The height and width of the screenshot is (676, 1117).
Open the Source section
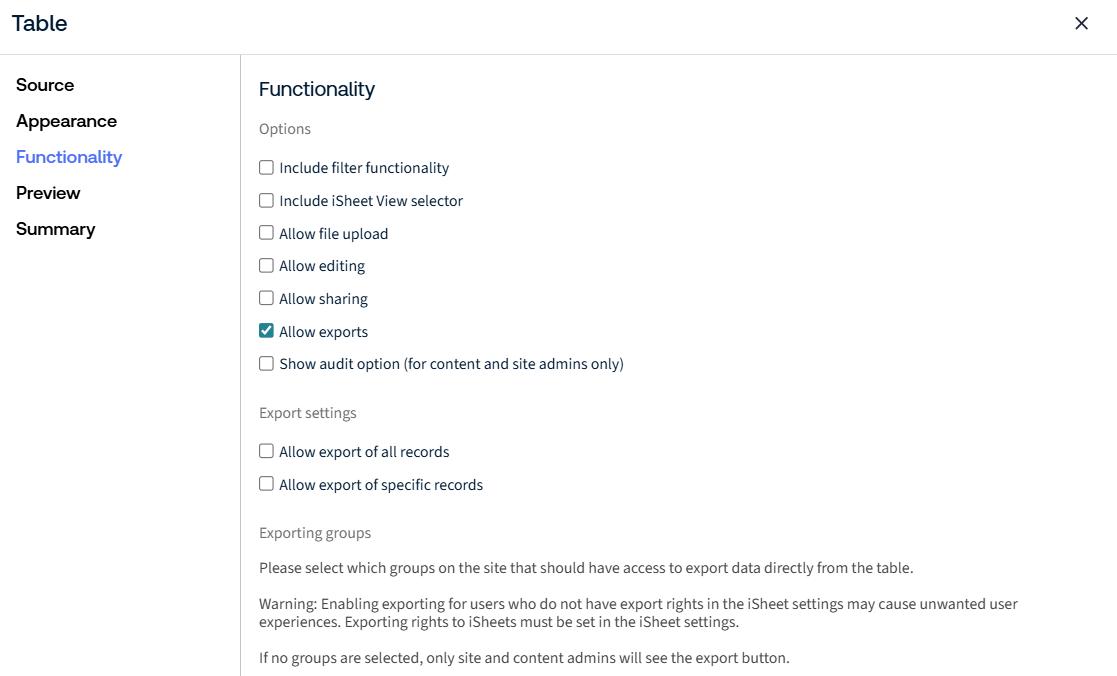tap(45, 85)
